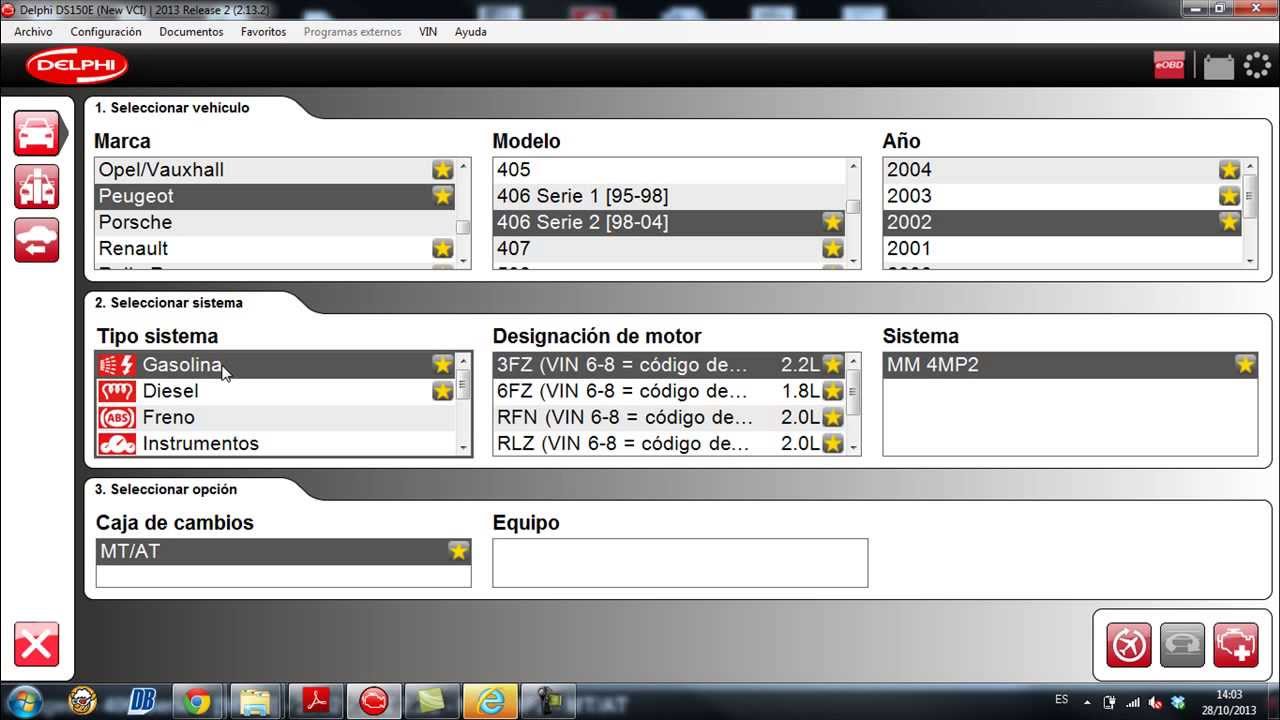
Task: Toggle favorite star for Gasolina
Action: [x=442, y=365]
